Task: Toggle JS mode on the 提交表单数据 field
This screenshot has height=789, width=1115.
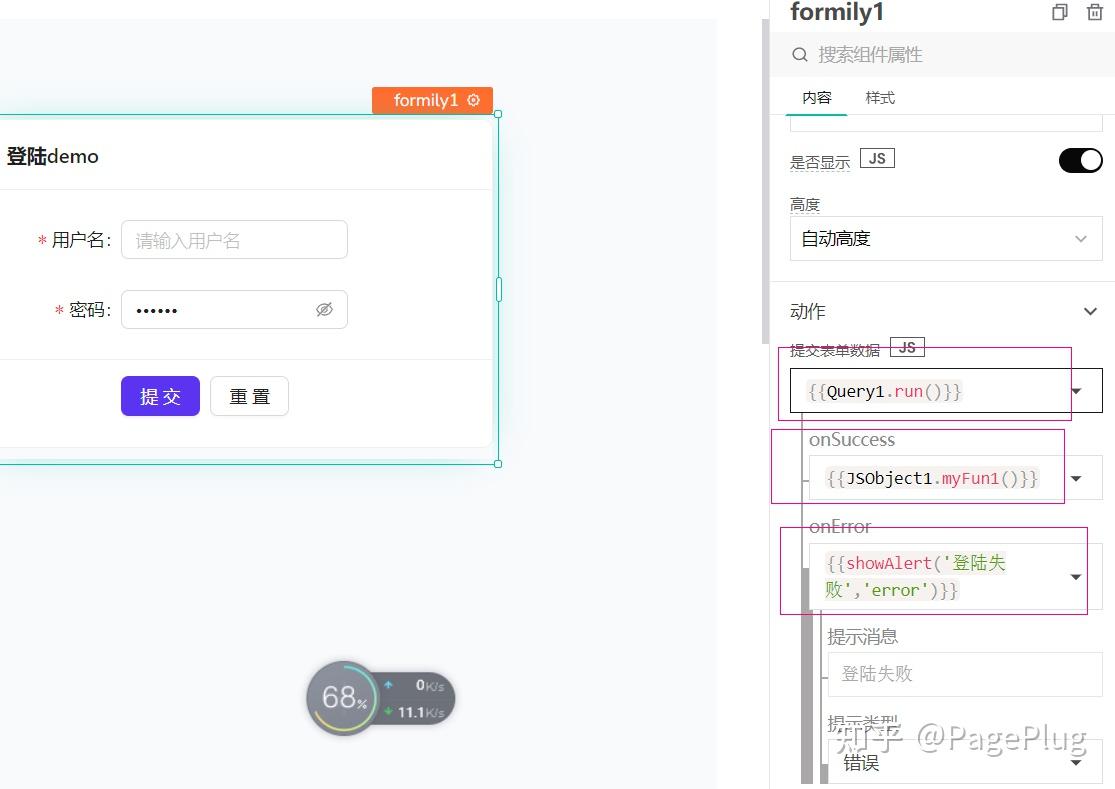Action: pyautogui.click(x=906, y=347)
